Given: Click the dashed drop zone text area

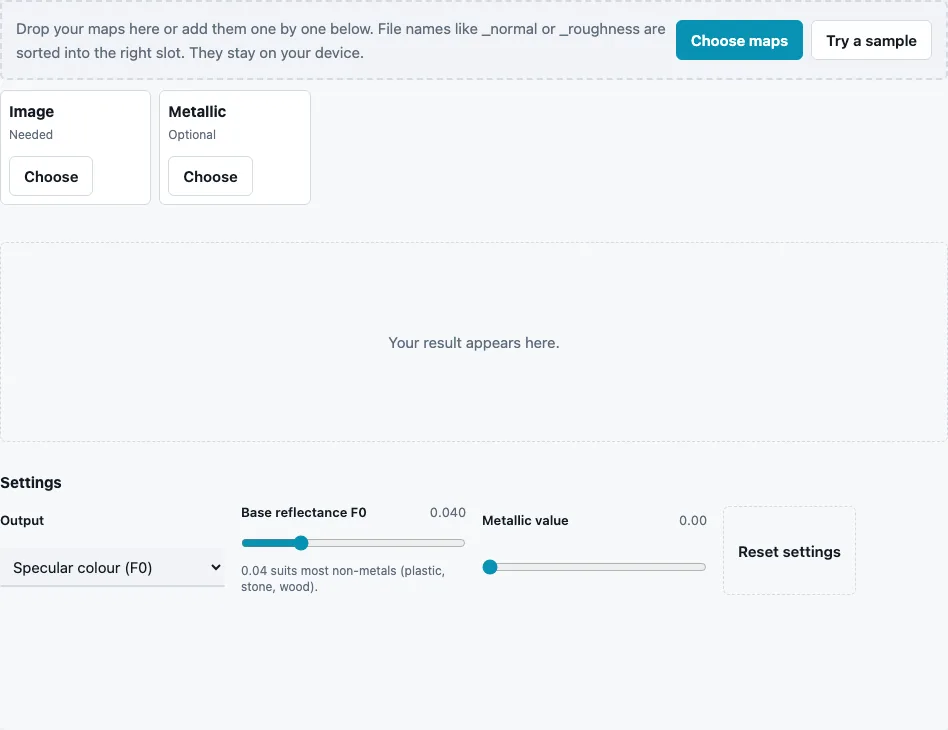Looking at the screenshot, I should [340, 41].
